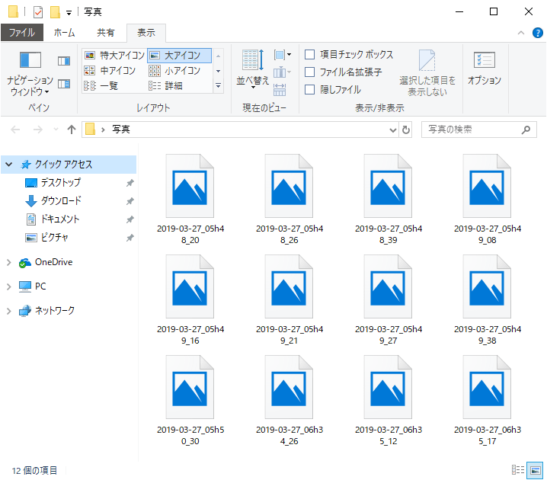
Task: Expand the PC tree node
Action: coord(9,287)
